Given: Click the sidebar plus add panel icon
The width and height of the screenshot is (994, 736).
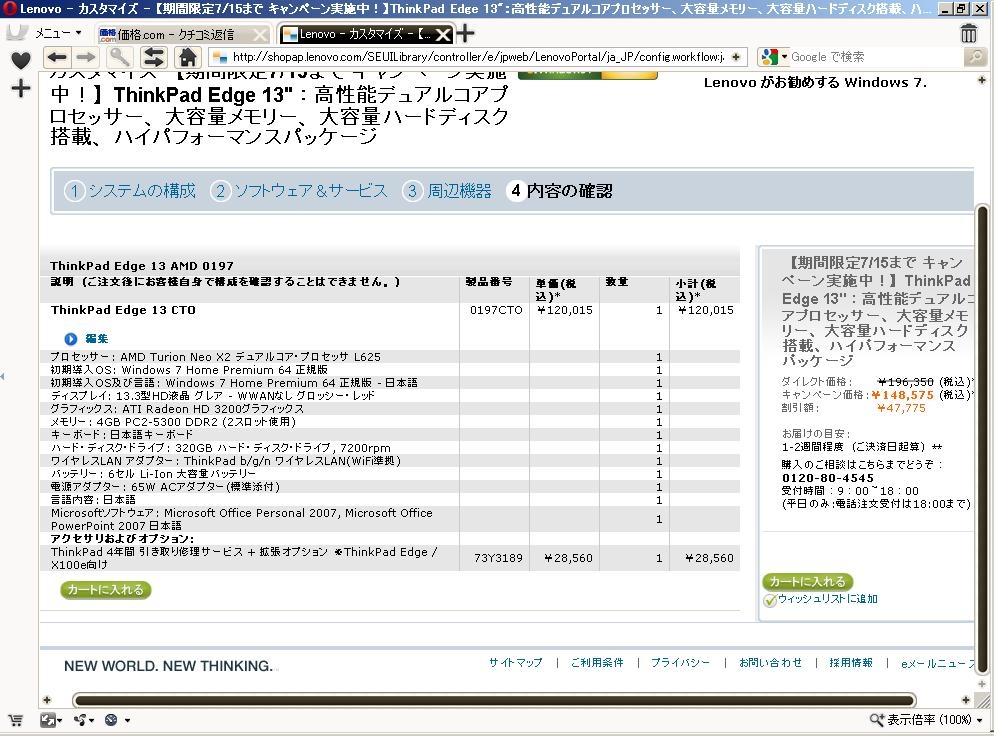Looking at the screenshot, I should click(21, 88).
